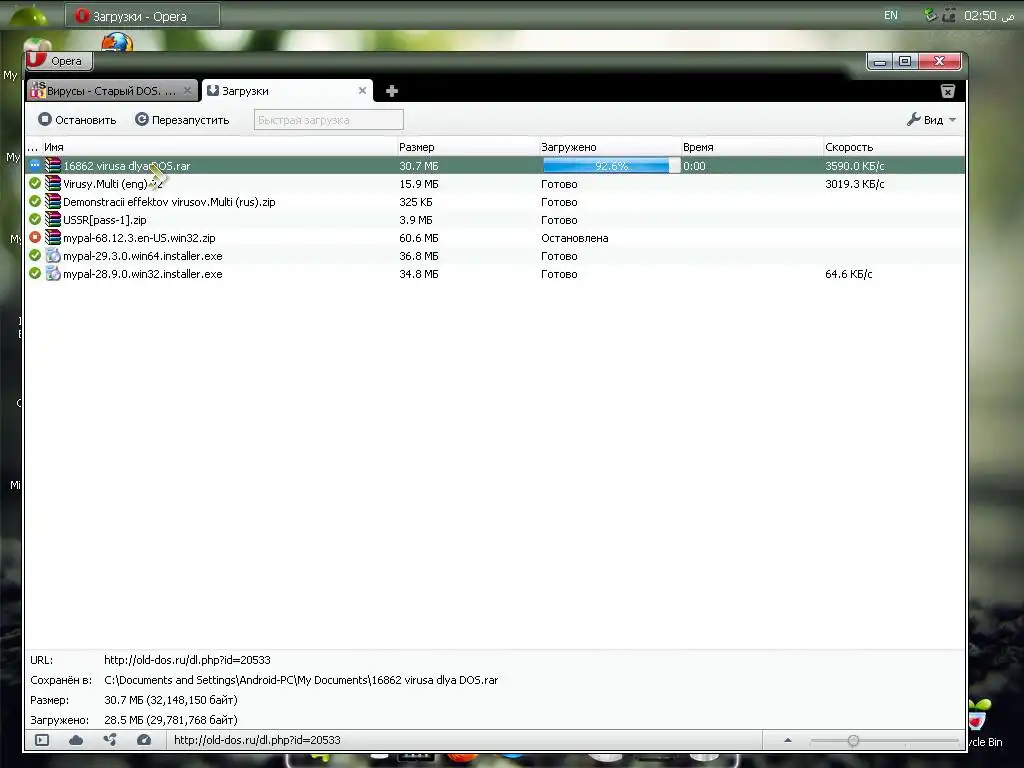1024x768 pixels.
Task: Sort downloads by Скорость column
Action: click(x=893, y=147)
